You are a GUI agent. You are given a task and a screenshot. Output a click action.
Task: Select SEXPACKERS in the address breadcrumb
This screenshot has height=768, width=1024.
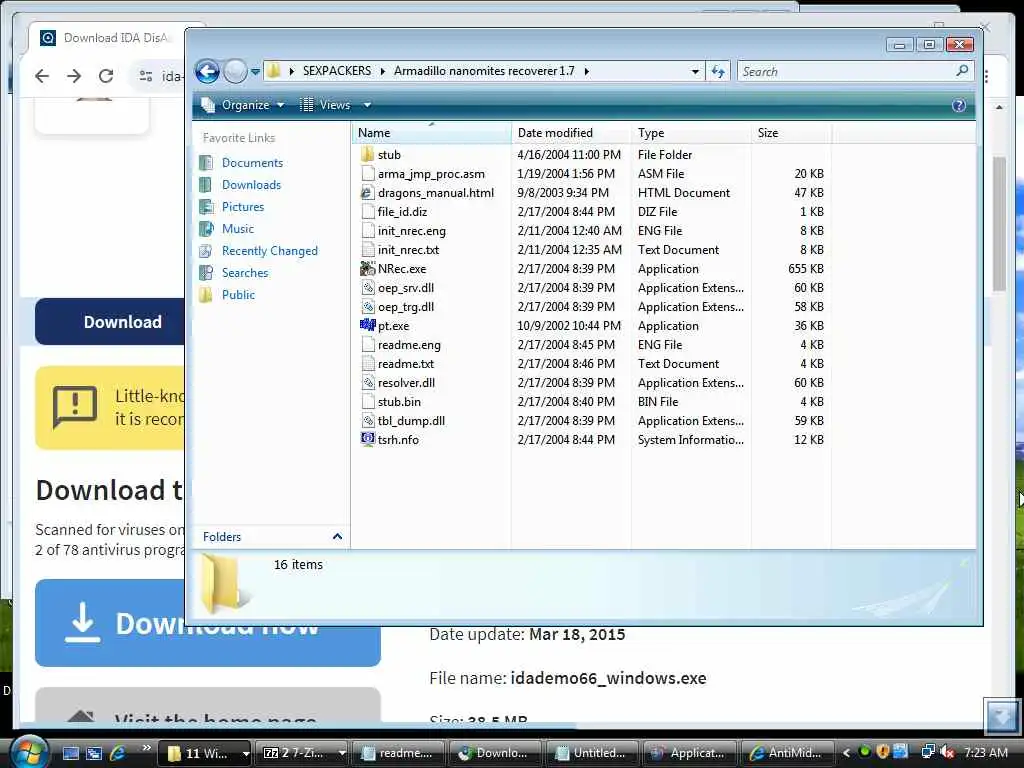tap(336, 71)
